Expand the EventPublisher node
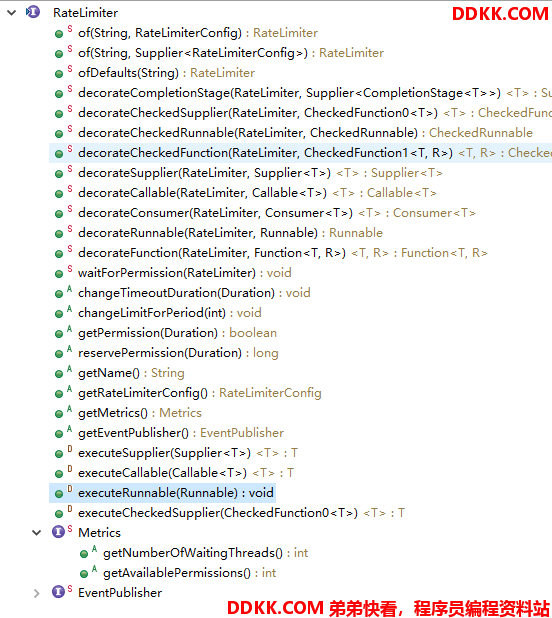This screenshot has height=618, width=552. [x=37, y=593]
